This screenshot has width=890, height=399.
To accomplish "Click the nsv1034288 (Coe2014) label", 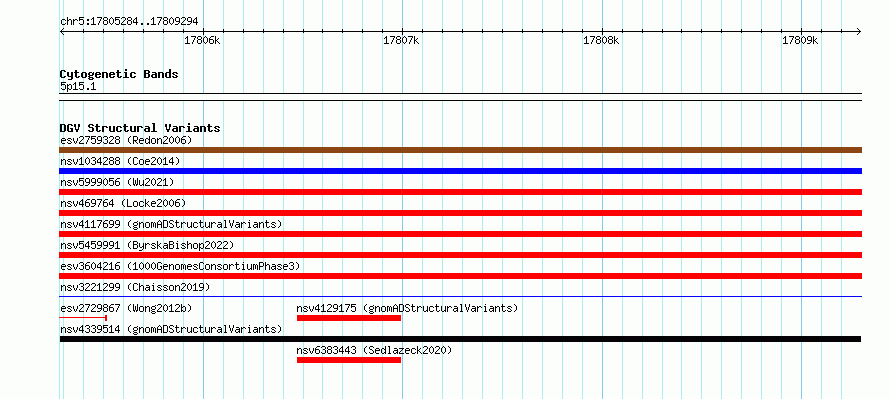I will point(120,161).
